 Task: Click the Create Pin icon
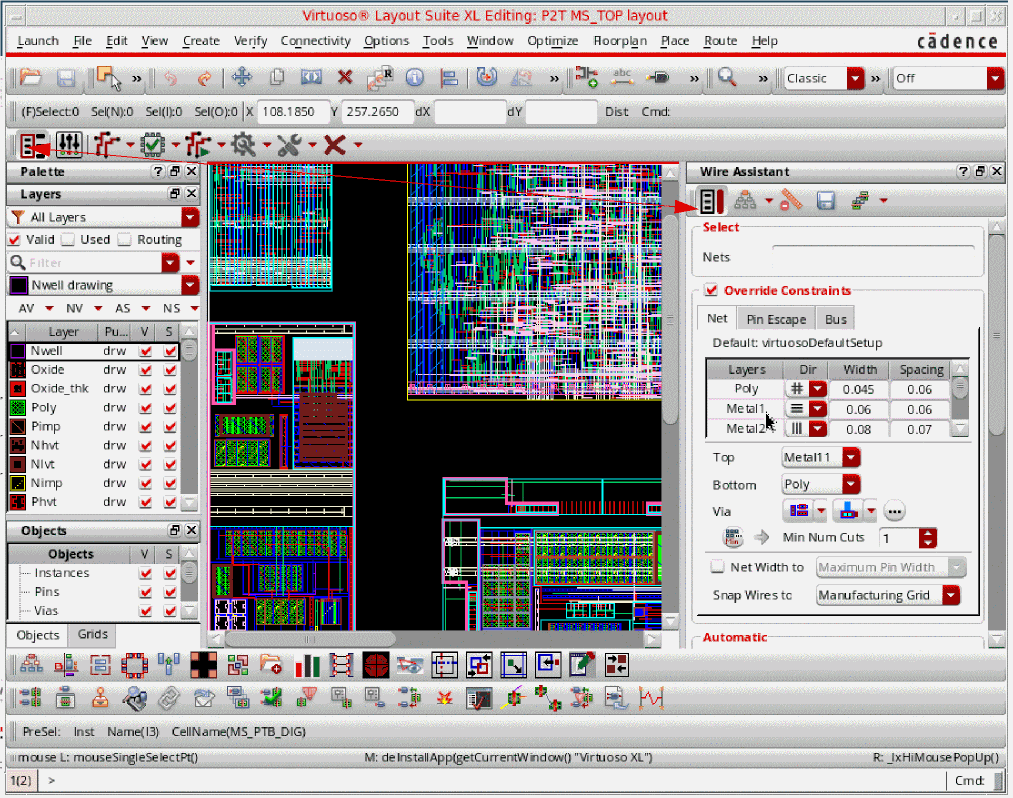[658, 78]
